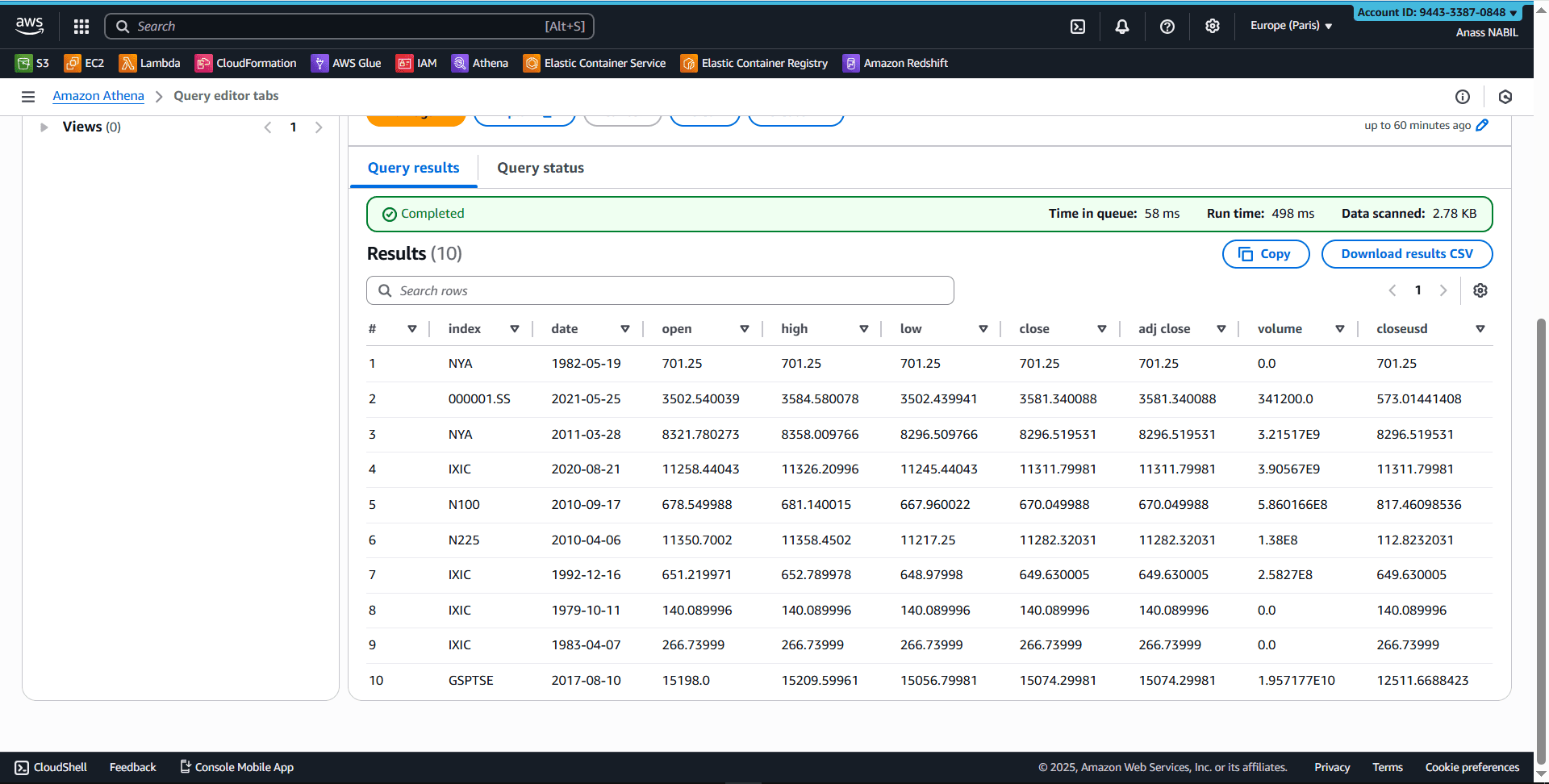Open the Europe (Paris) region selector
This screenshot has height=784, width=1549.
(1291, 25)
